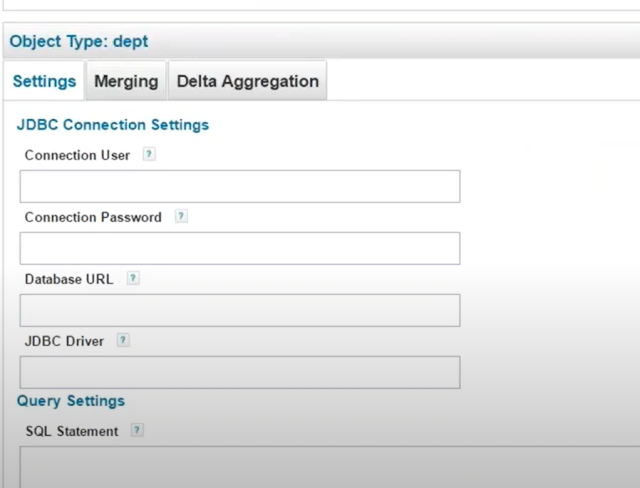640x488 pixels.
Task: Click the Connection User label
Action: [x=77, y=155]
